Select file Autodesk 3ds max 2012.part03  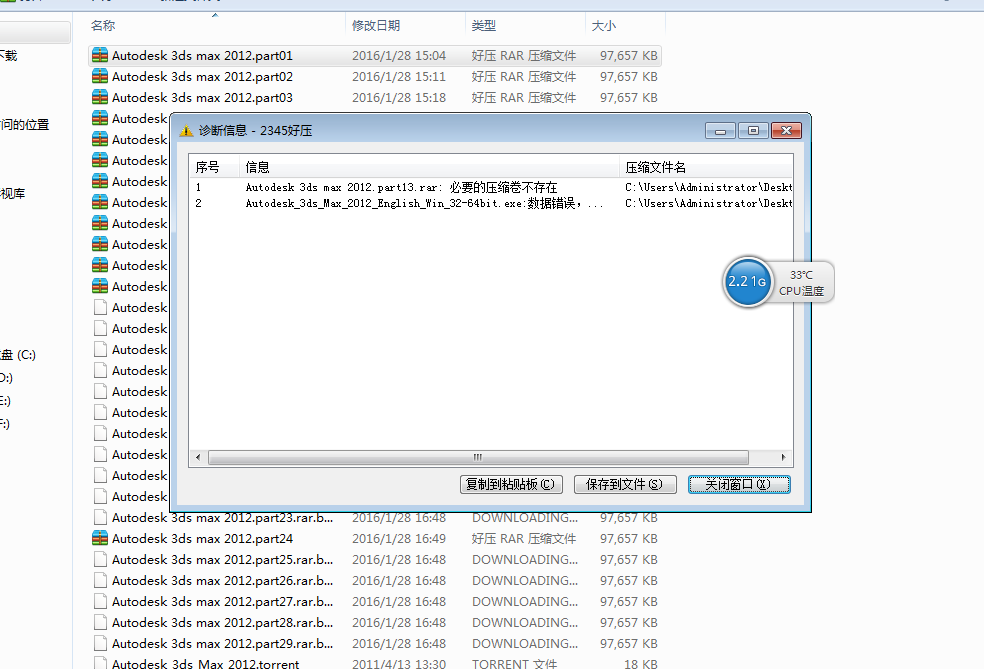coord(375,97)
